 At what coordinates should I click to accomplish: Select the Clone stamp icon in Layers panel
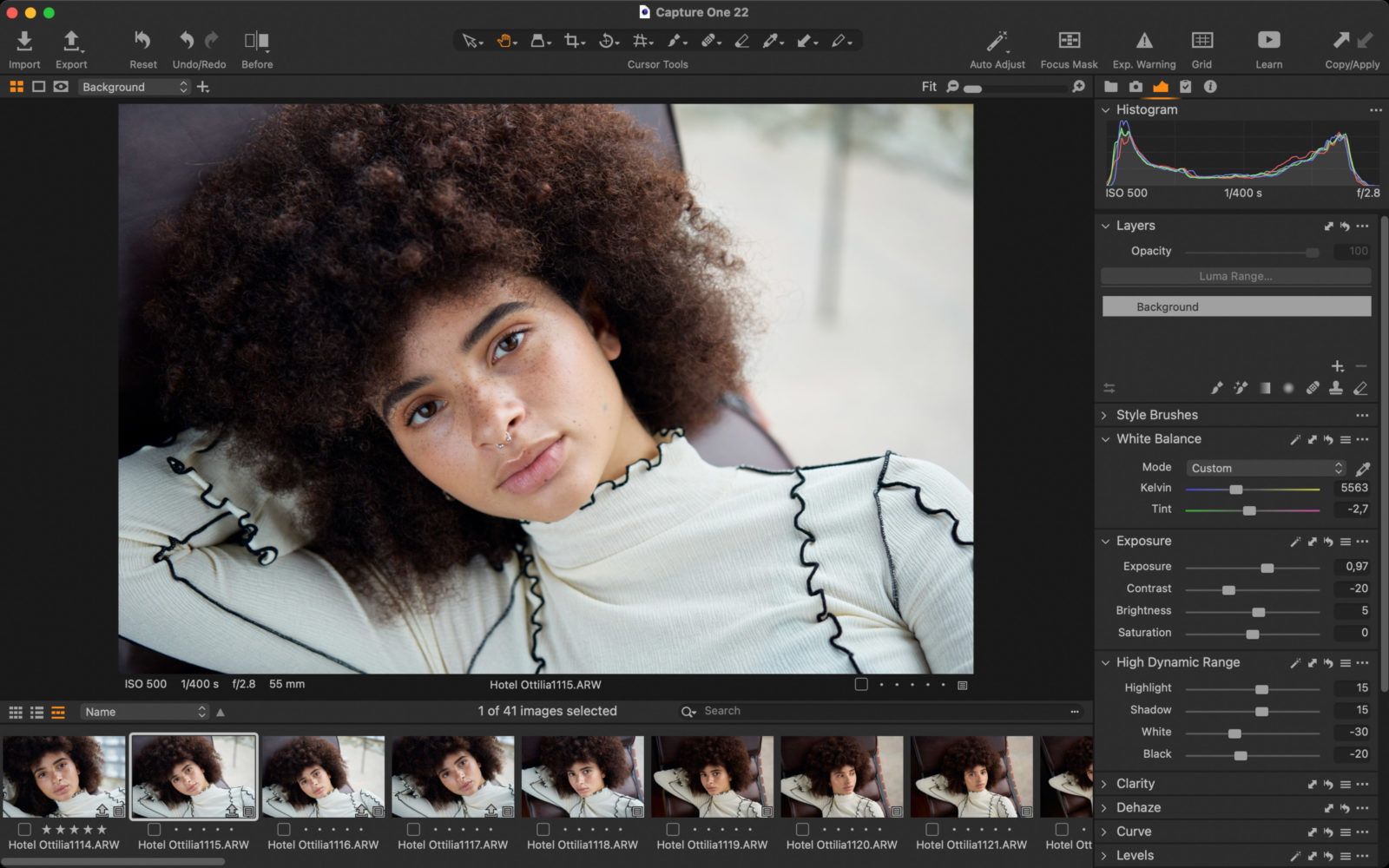tap(1334, 388)
